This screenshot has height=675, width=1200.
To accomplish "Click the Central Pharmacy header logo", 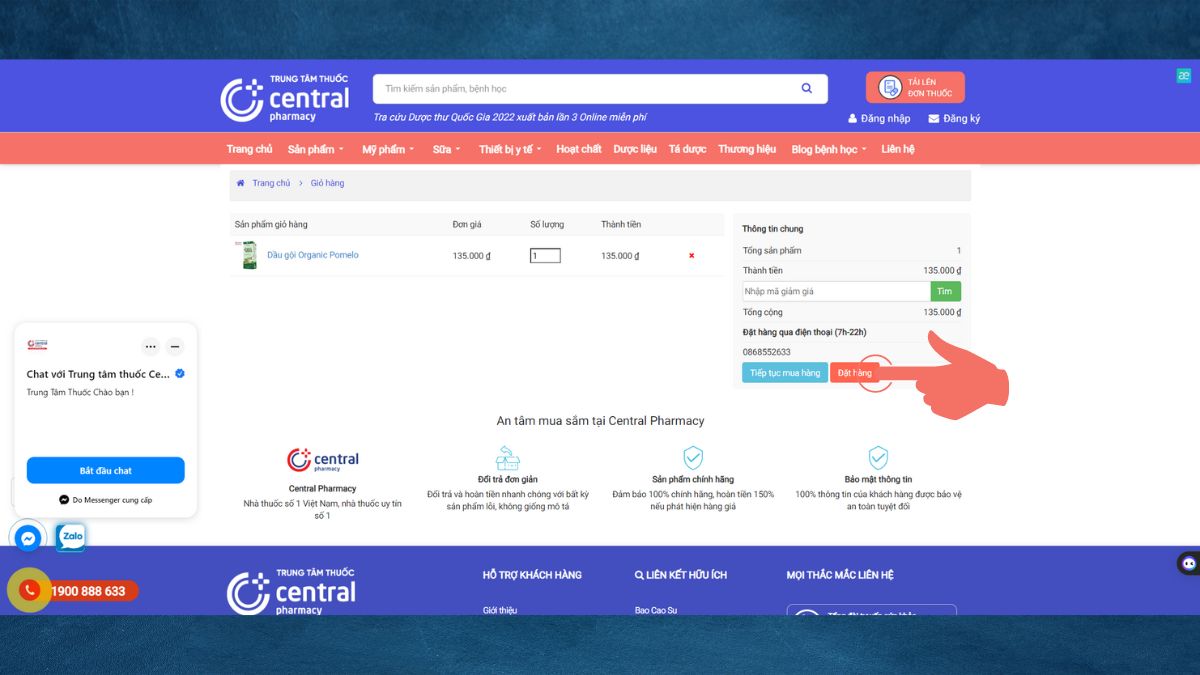I will [285, 99].
